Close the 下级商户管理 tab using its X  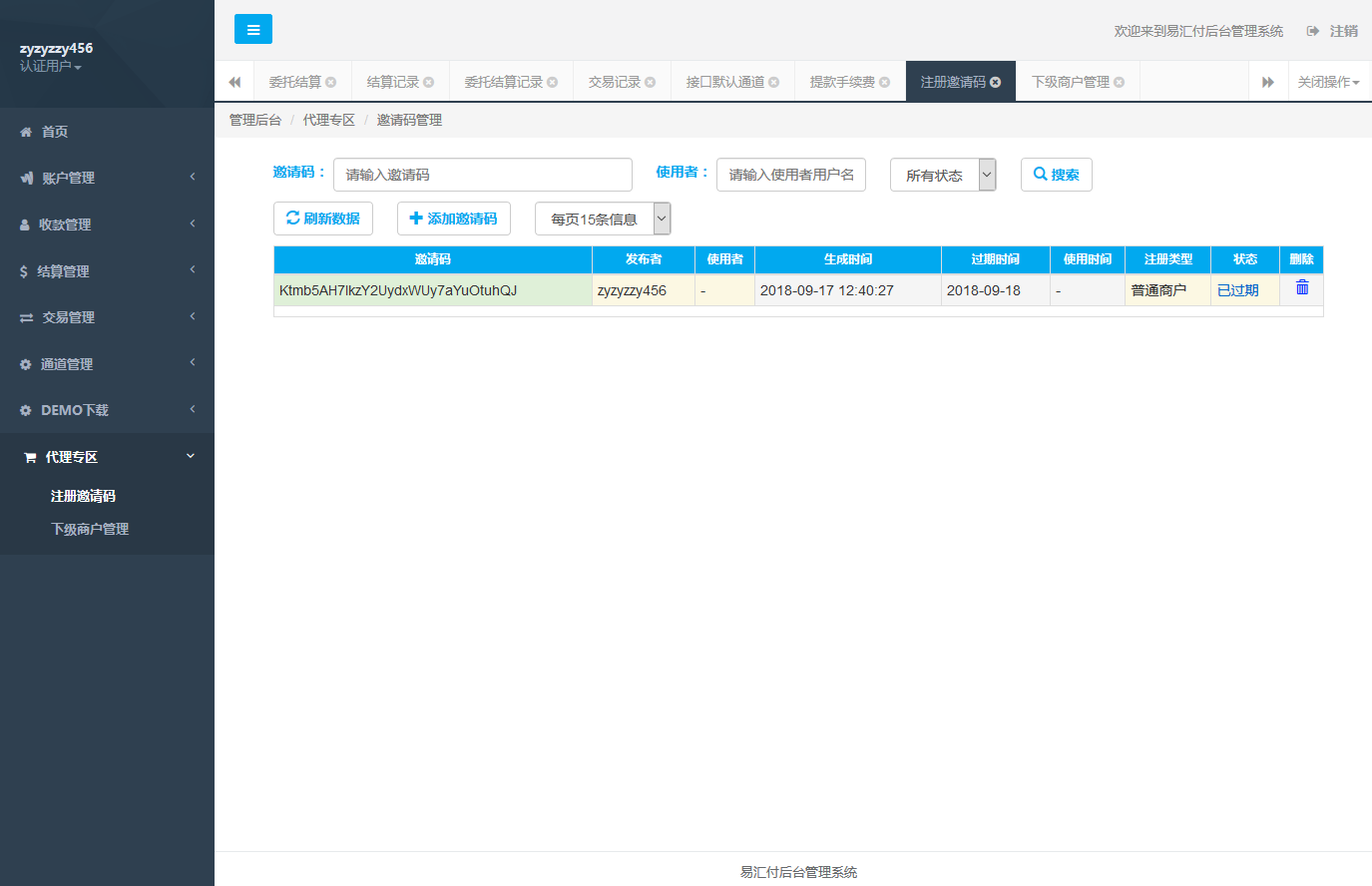click(1120, 82)
